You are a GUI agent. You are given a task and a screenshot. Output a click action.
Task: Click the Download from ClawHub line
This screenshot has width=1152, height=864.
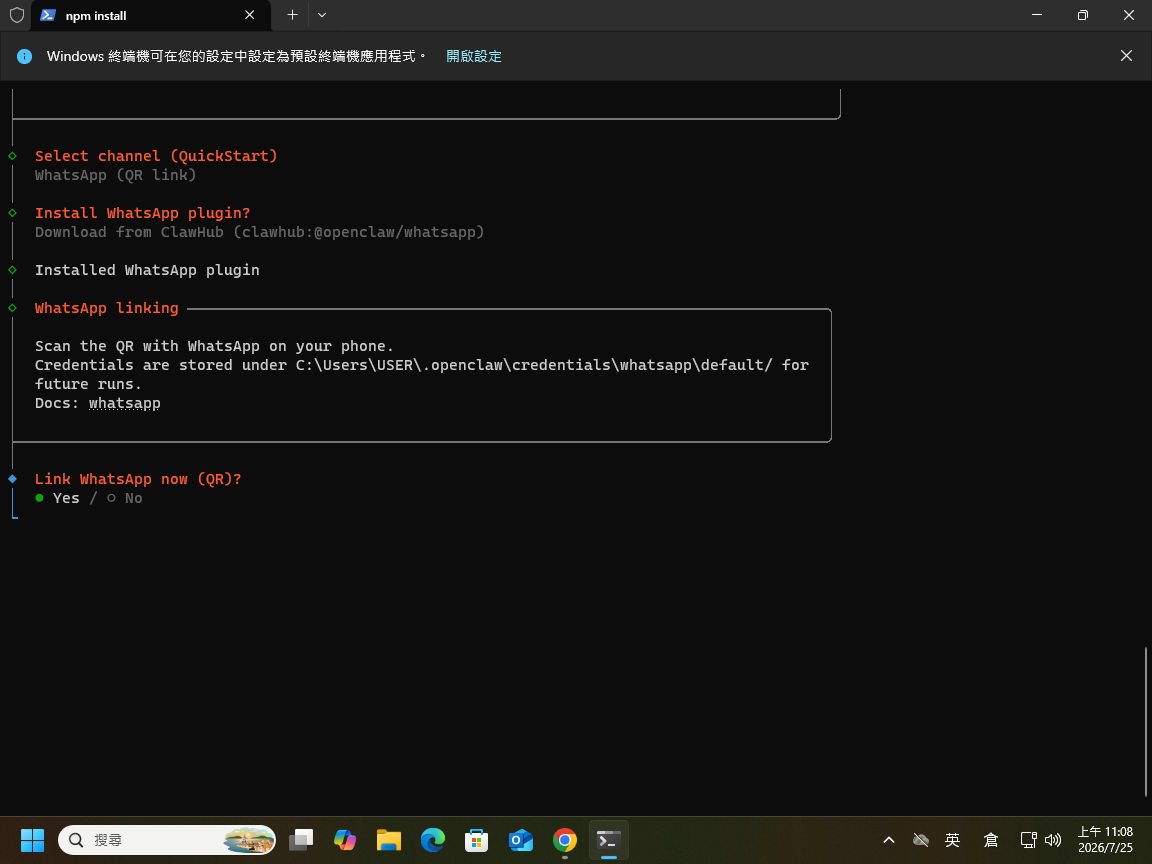[259, 232]
